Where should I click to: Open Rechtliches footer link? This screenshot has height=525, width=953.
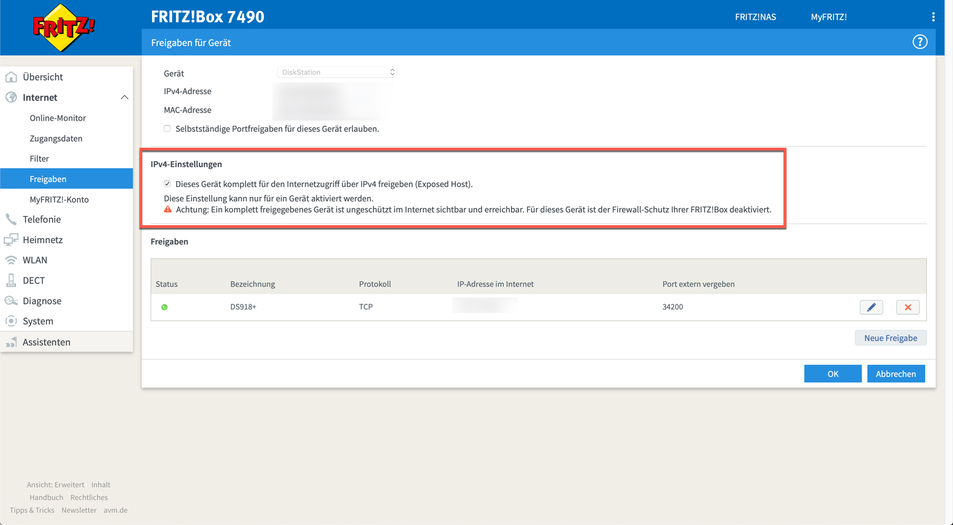point(89,498)
